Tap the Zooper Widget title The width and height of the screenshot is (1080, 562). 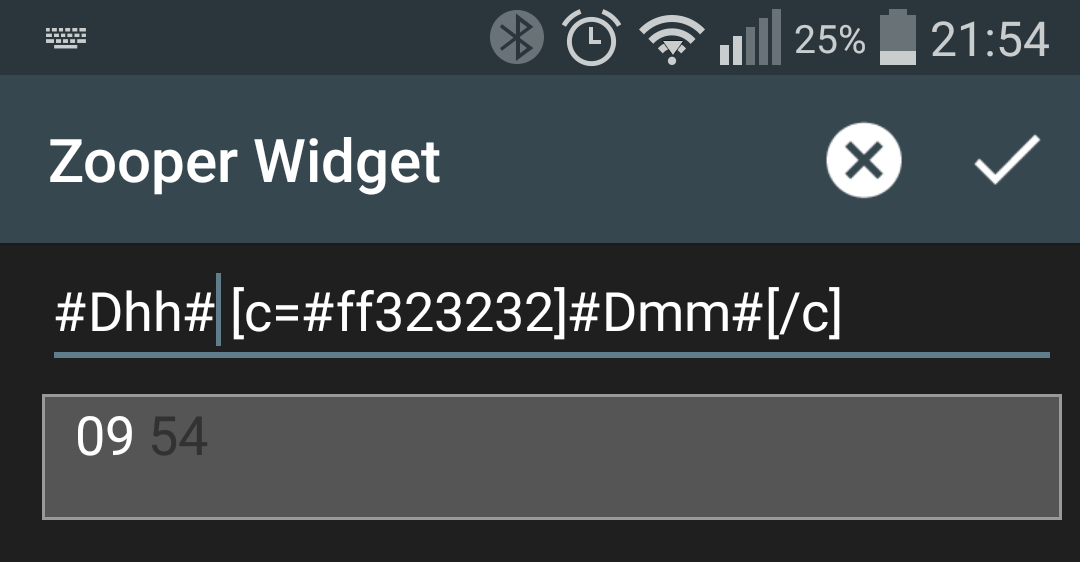[245, 163]
